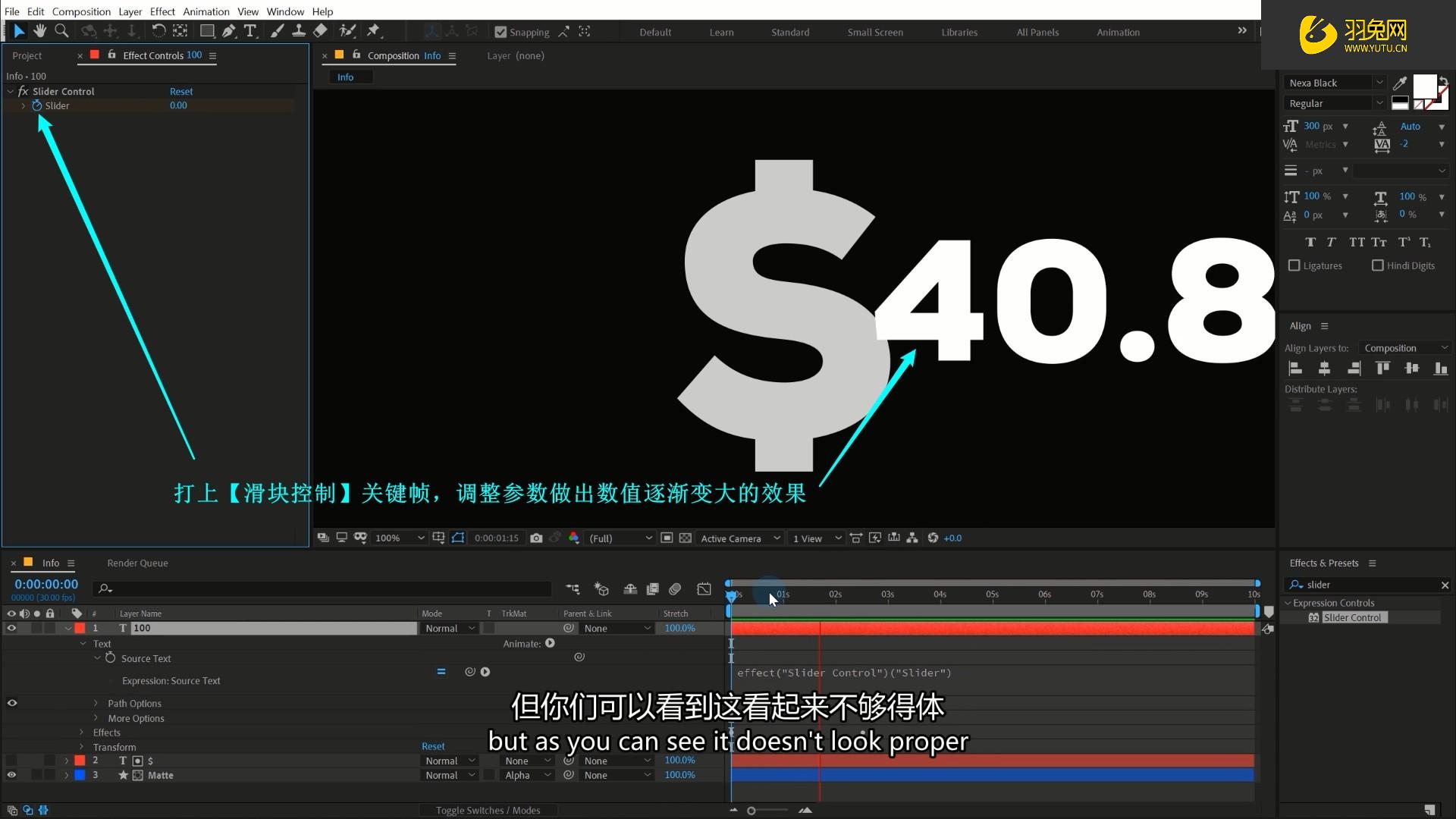Select the Puppet Pin tool
Screen dimensions: 1456x819
point(373,31)
